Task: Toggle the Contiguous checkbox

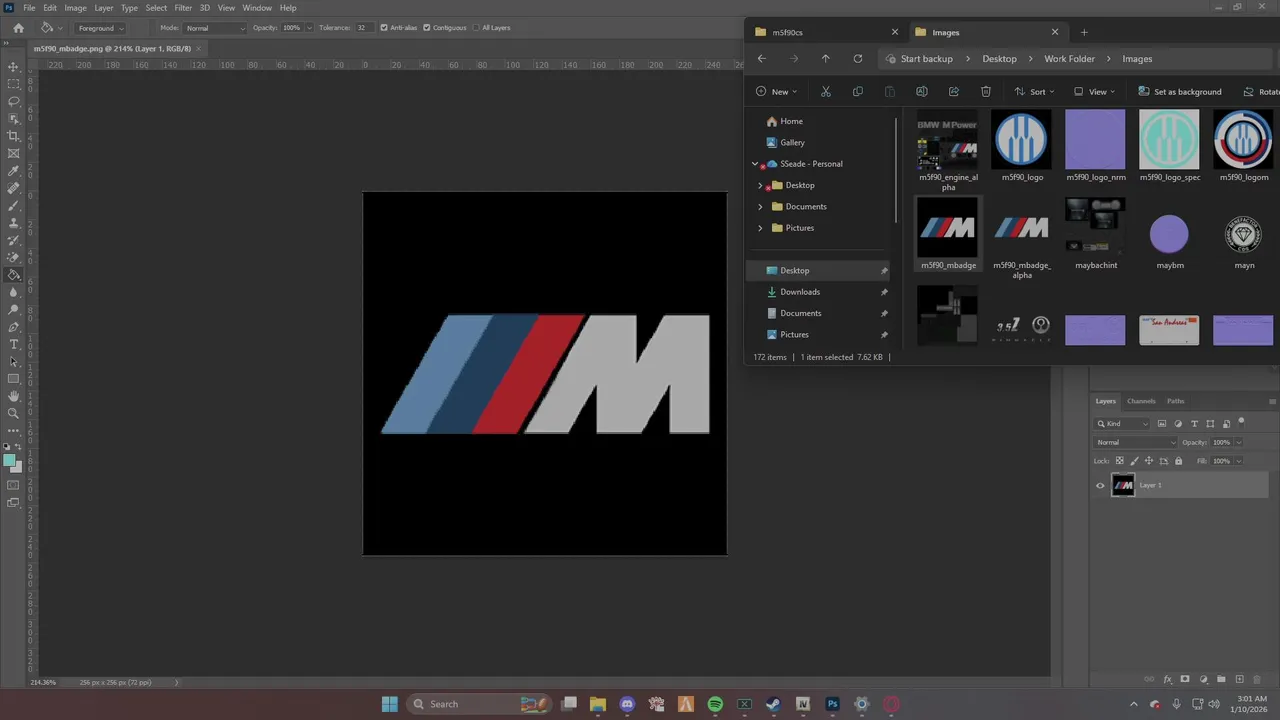Action: pos(428,28)
